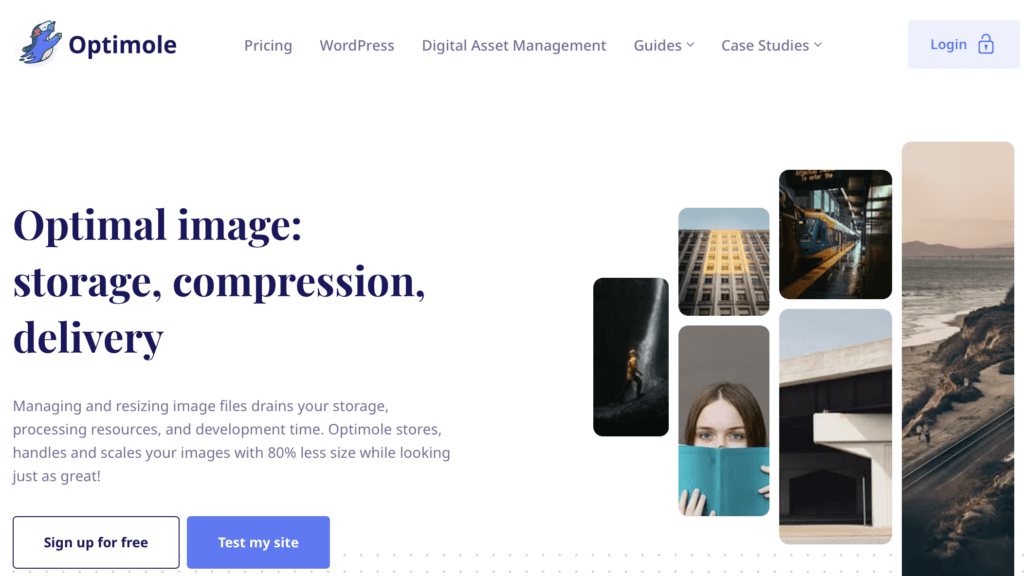This screenshot has height=576, width=1024.
Task: Select the woman with teal book photo
Action: tap(724, 421)
